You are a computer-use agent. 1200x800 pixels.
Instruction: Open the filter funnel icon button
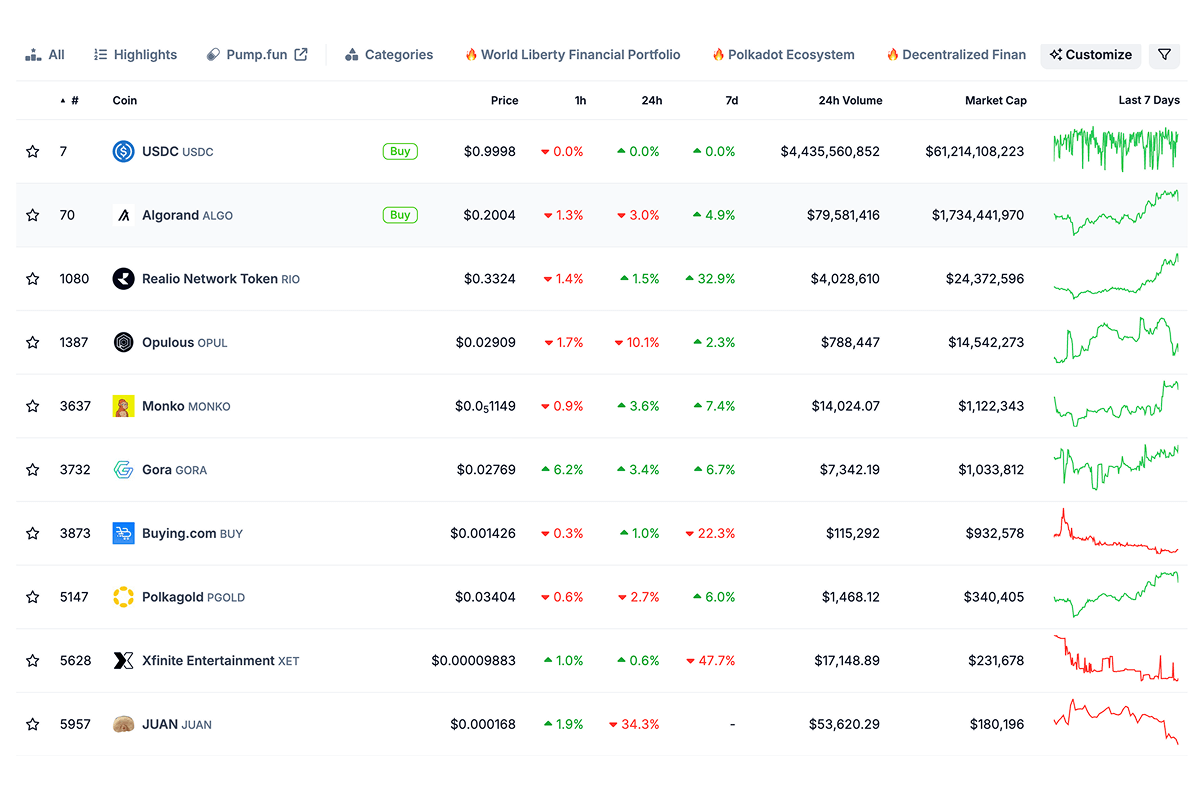point(1164,55)
